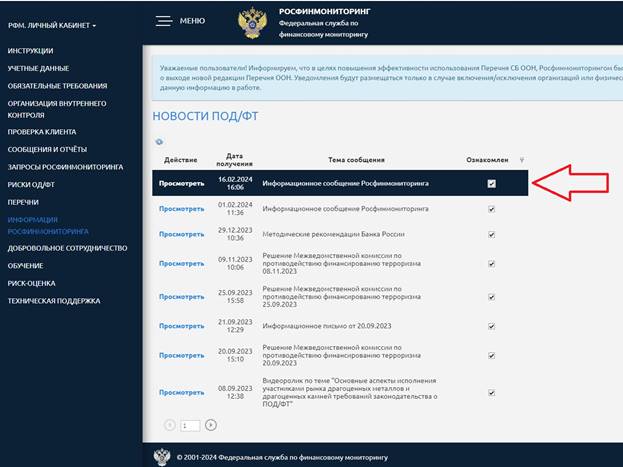The image size is (623, 467).
Task: Click the Дата получения column header
Action: (x=234, y=160)
